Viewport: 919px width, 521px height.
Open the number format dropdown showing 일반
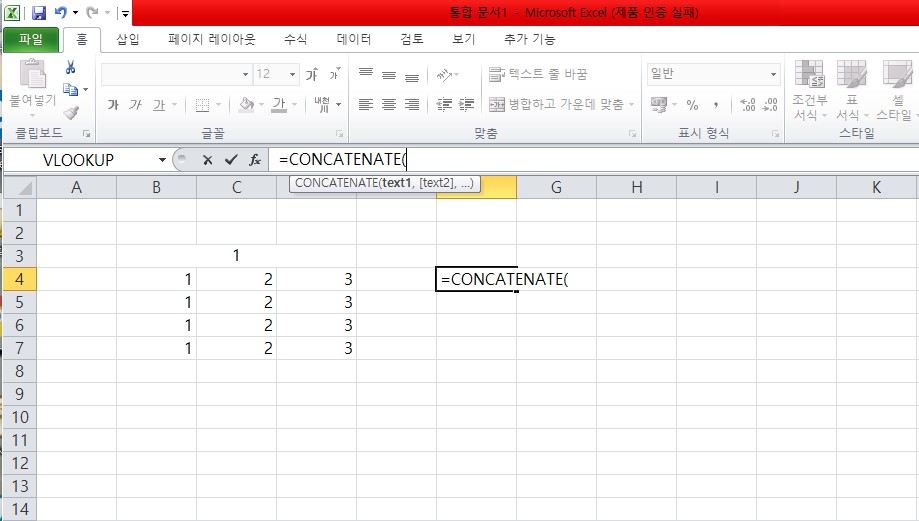[x=773, y=74]
